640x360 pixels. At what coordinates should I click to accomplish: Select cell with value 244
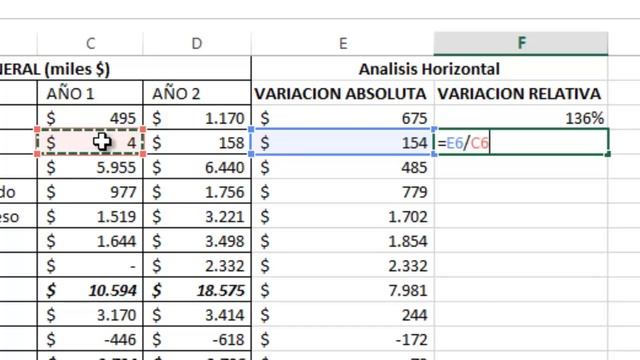pyautogui.click(x=343, y=314)
